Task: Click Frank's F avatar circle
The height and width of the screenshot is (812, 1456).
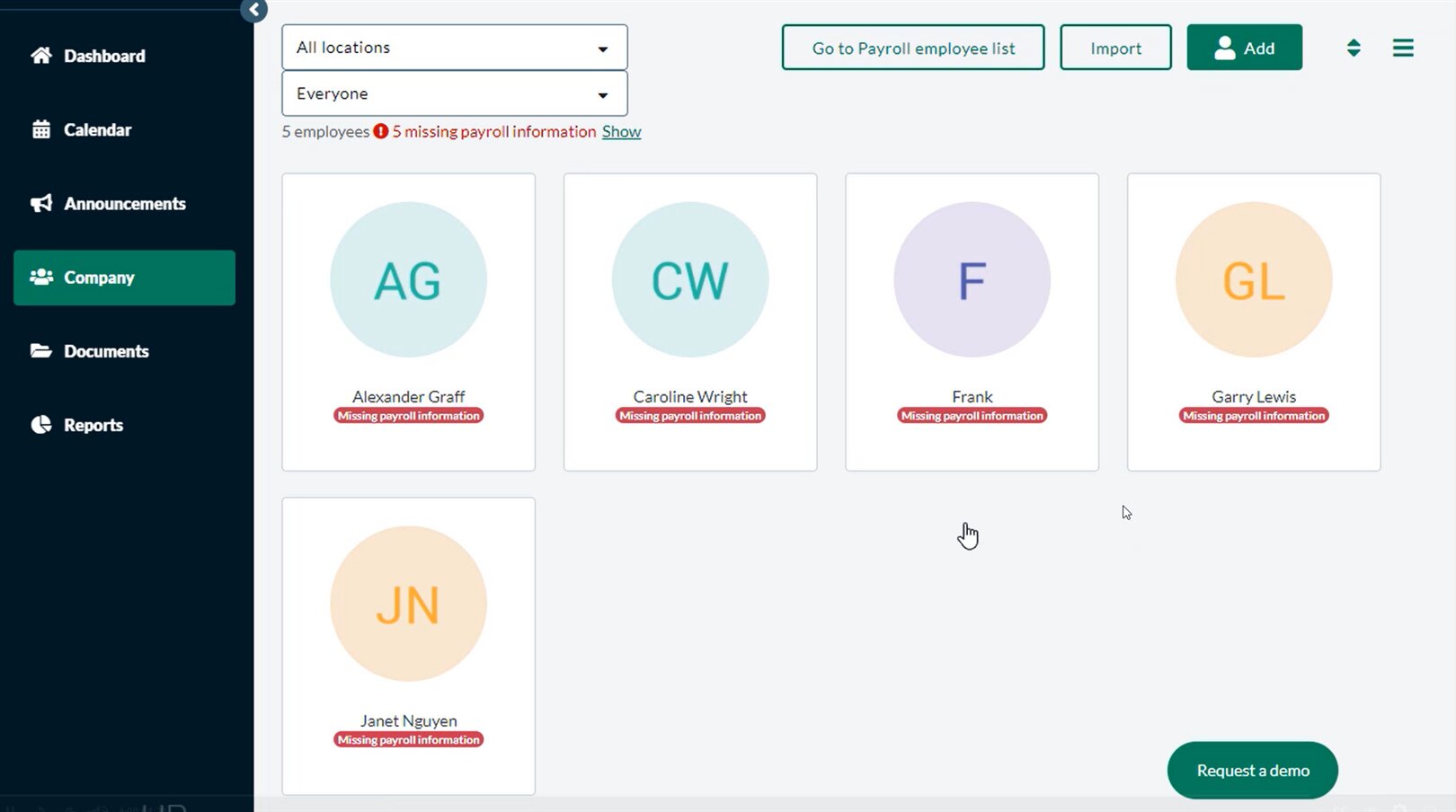Action: pyautogui.click(x=972, y=279)
